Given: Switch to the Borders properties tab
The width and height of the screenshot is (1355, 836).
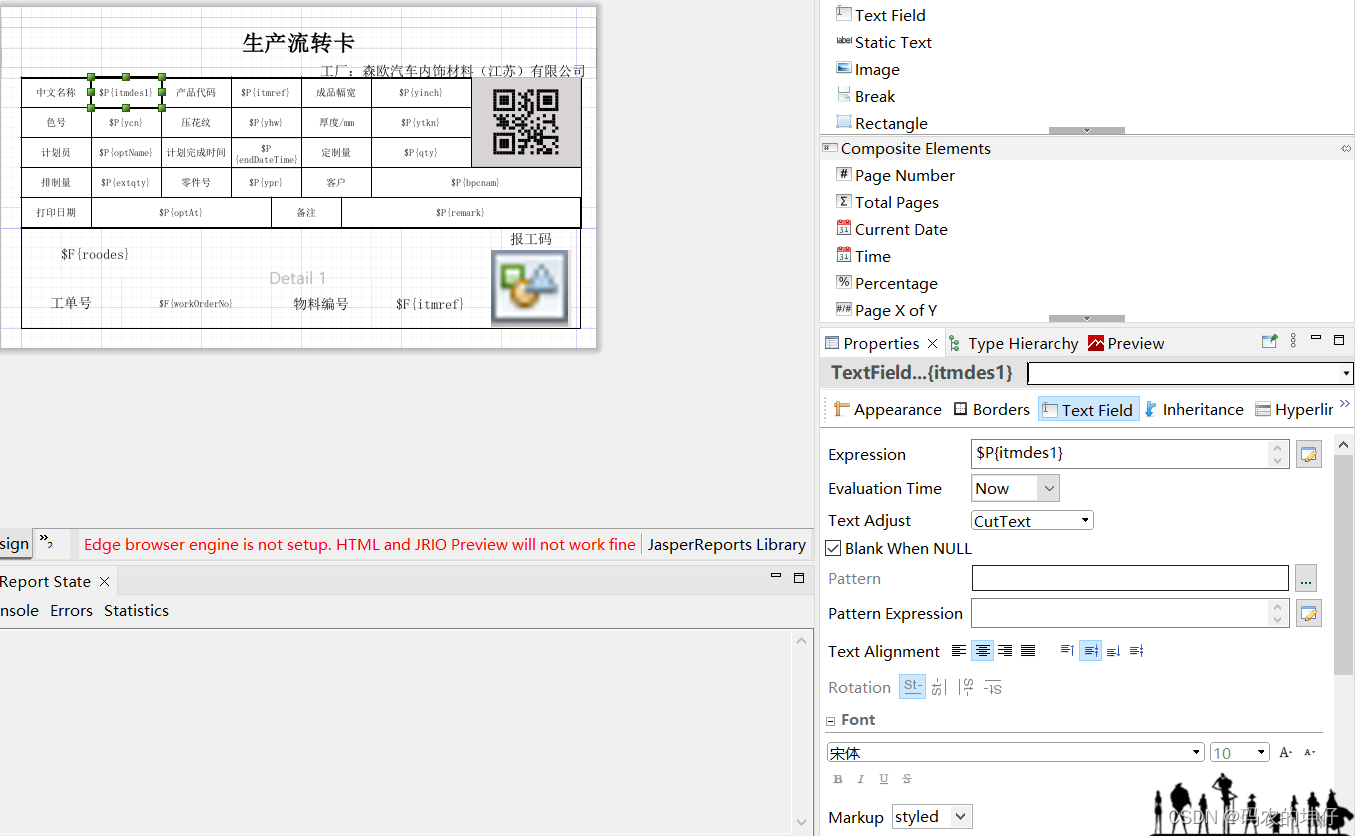Looking at the screenshot, I should 991,408.
